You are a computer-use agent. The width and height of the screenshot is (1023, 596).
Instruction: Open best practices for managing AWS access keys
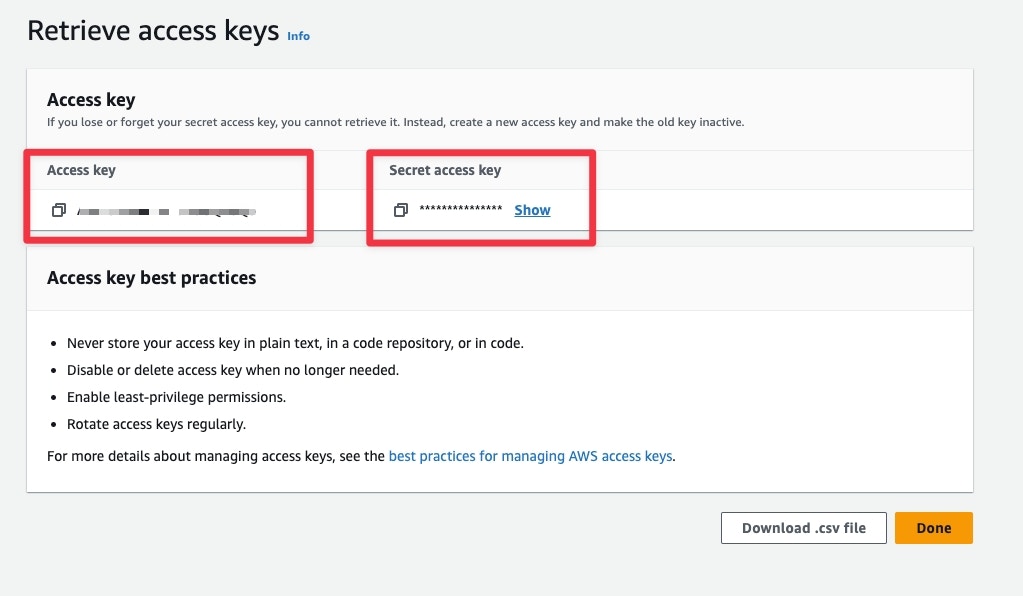[x=530, y=456]
